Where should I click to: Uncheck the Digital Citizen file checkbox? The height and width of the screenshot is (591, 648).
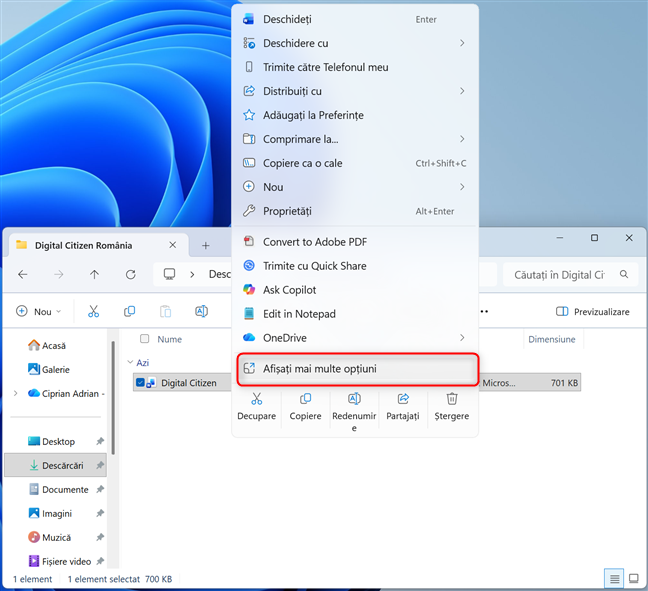[140, 383]
